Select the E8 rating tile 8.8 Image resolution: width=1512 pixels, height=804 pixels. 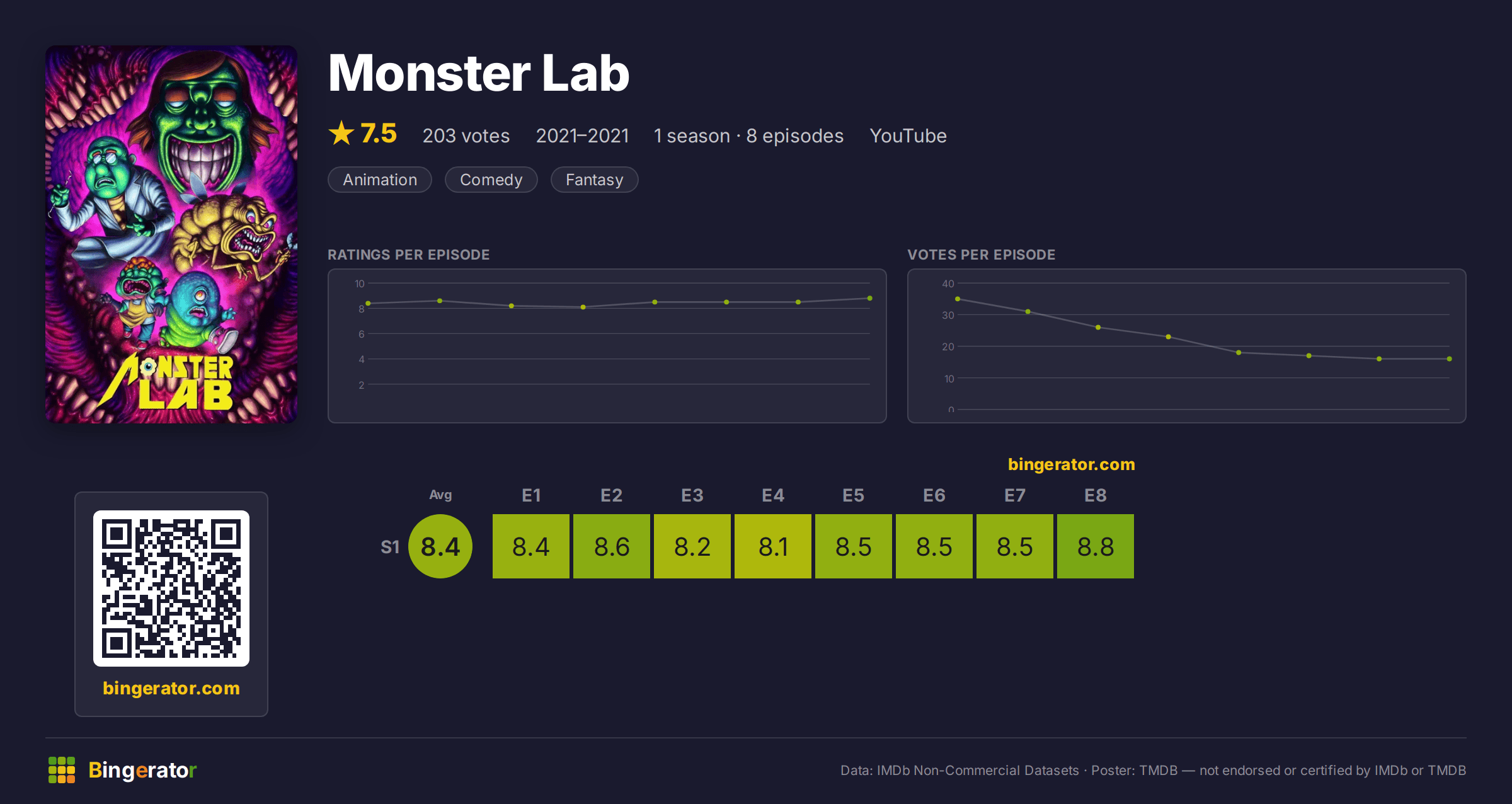(1096, 546)
